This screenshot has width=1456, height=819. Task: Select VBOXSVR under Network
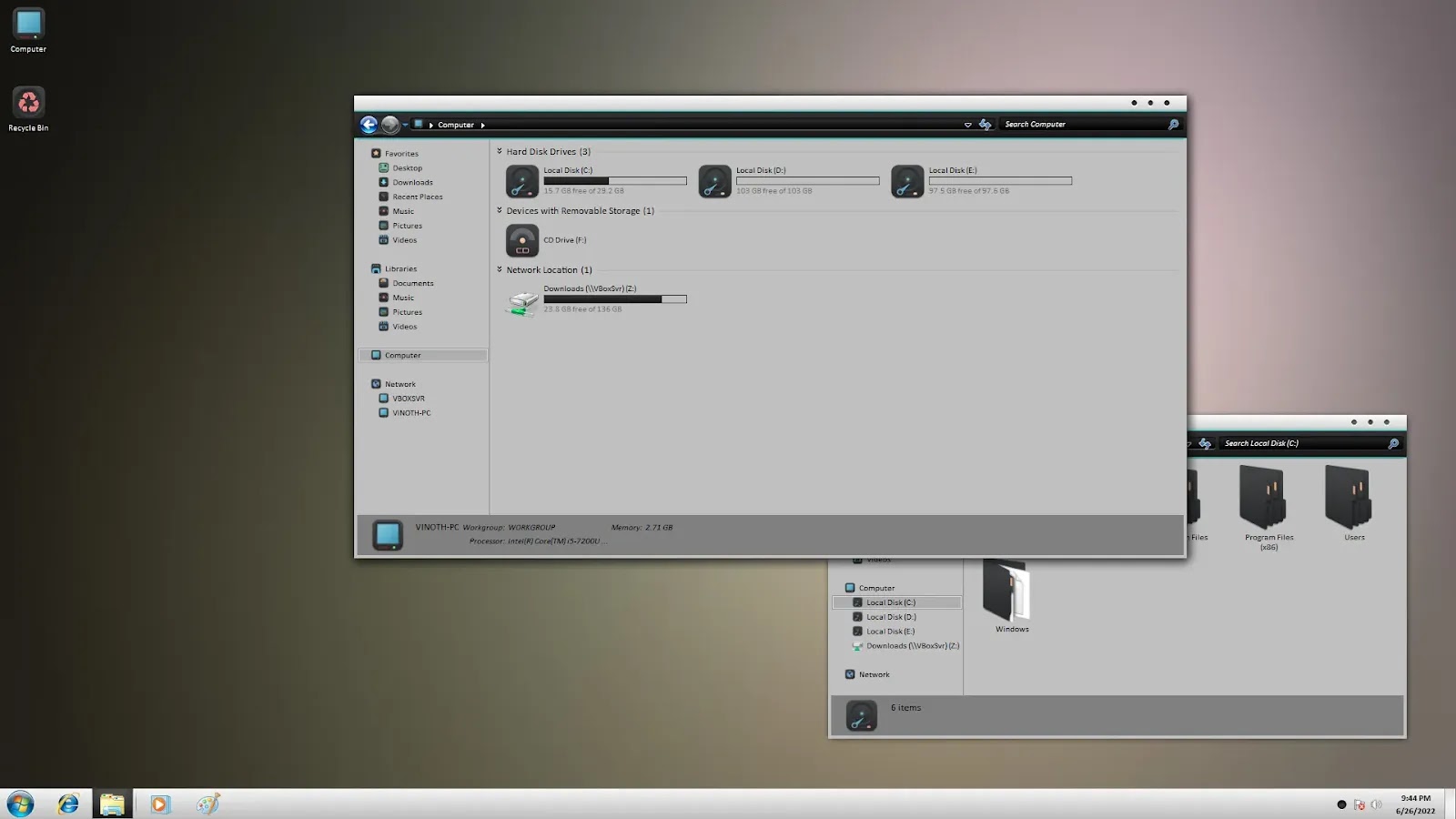tap(409, 399)
